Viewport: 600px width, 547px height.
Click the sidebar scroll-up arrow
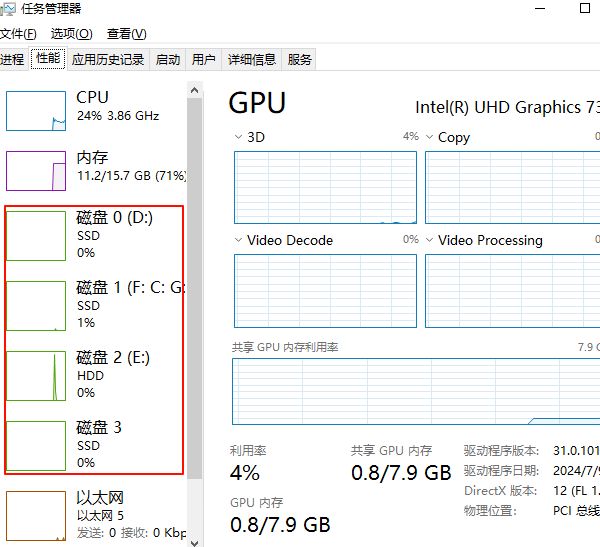tap(194, 90)
